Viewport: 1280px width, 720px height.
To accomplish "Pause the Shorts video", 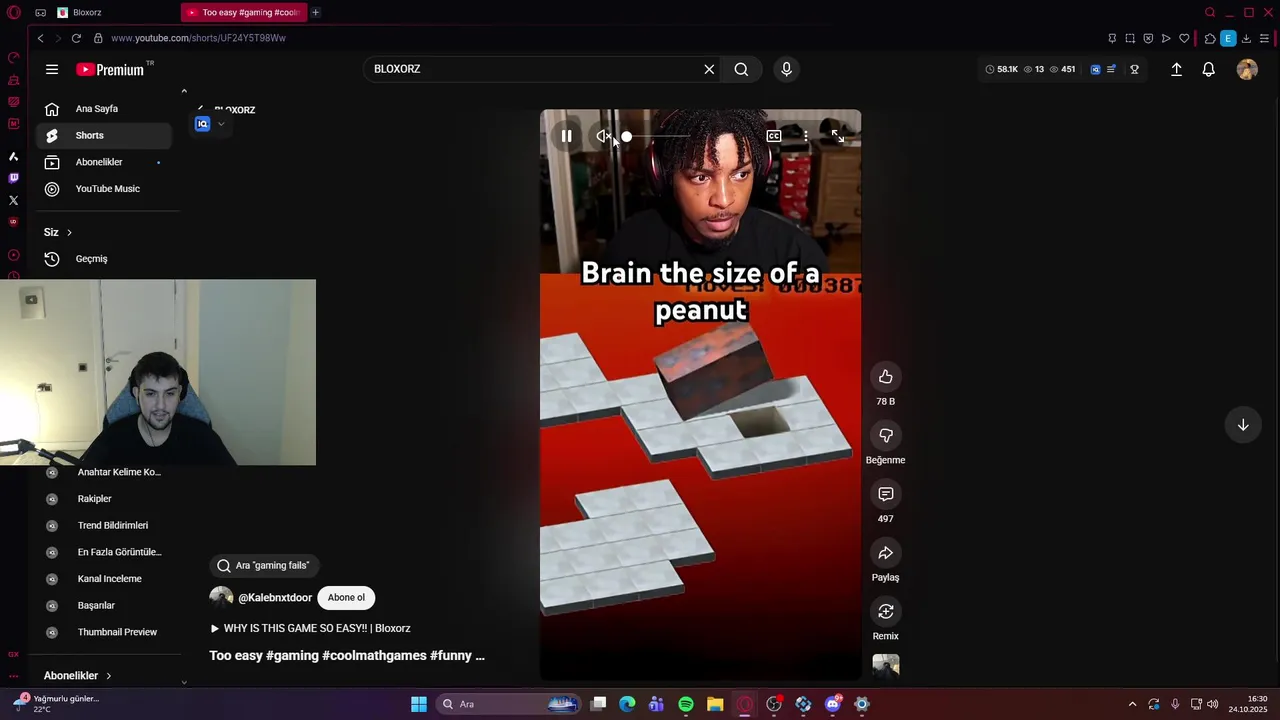I will [566, 136].
